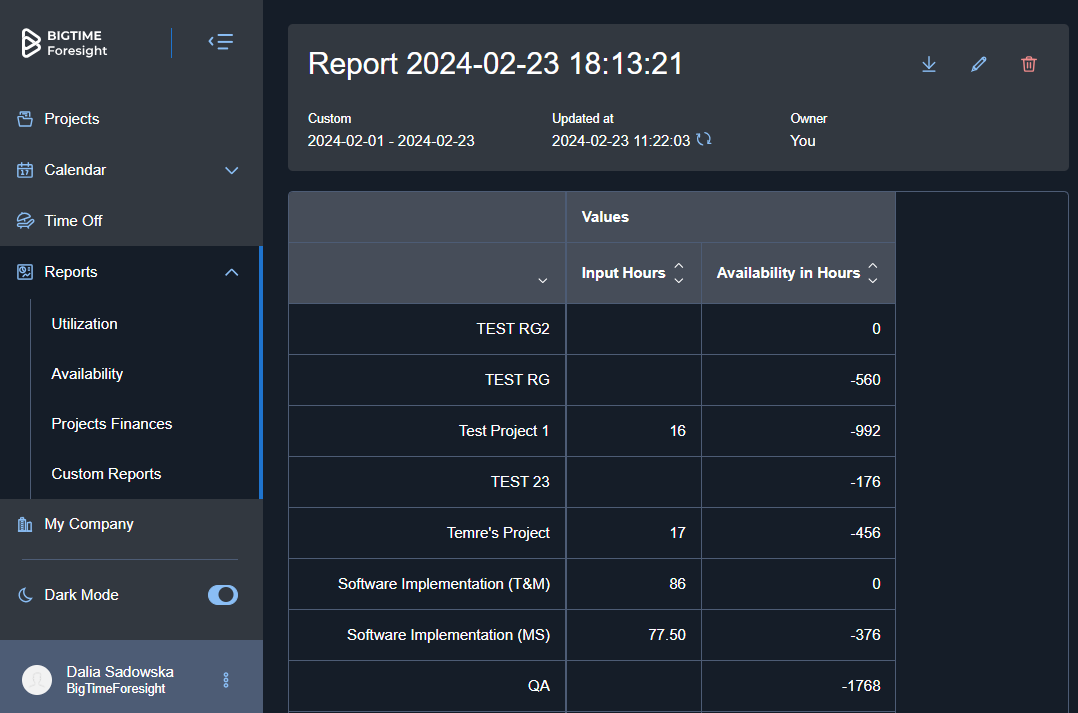Screen dimensions: 1078x713
Task: Click Dalia Sadowska's profile avatar
Action: pyautogui.click(x=37, y=680)
